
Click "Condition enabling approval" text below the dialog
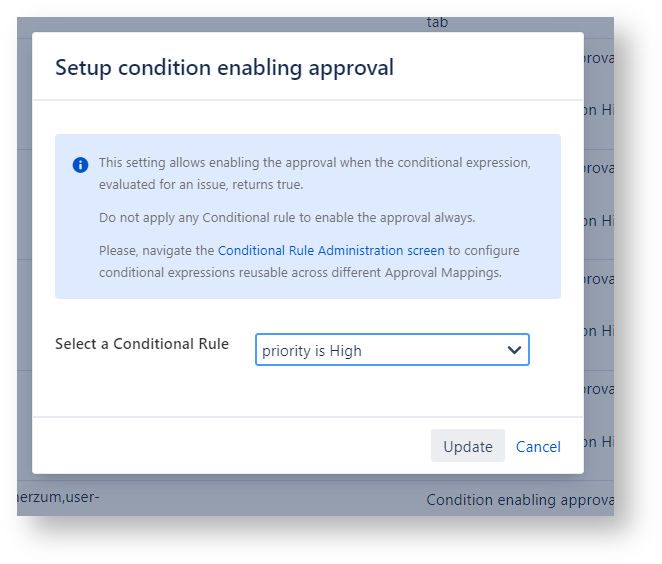[519, 500]
